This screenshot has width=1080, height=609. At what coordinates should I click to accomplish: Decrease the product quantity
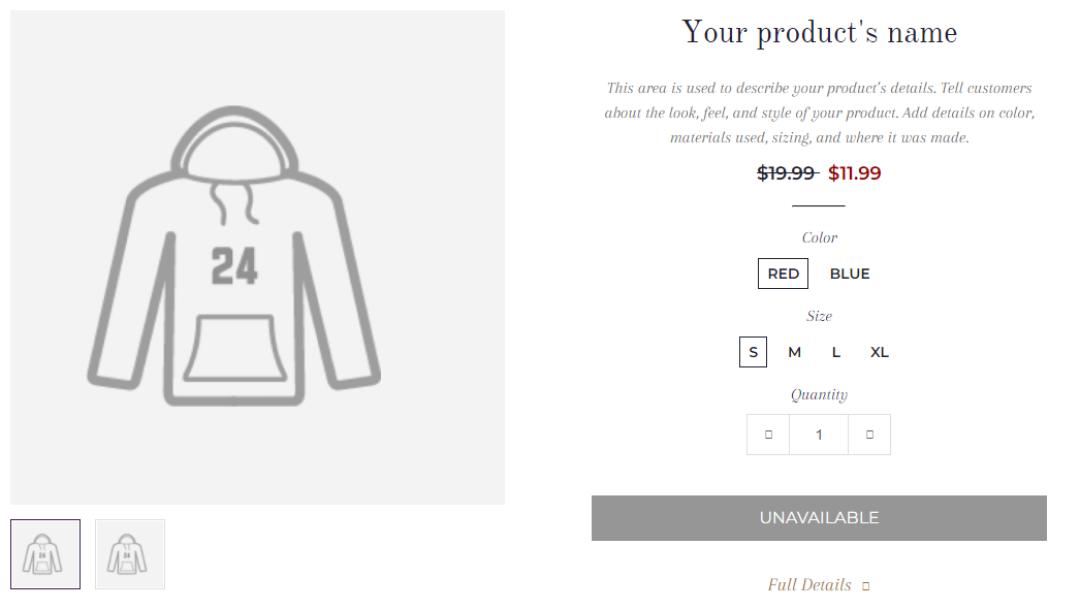[768, 435]
